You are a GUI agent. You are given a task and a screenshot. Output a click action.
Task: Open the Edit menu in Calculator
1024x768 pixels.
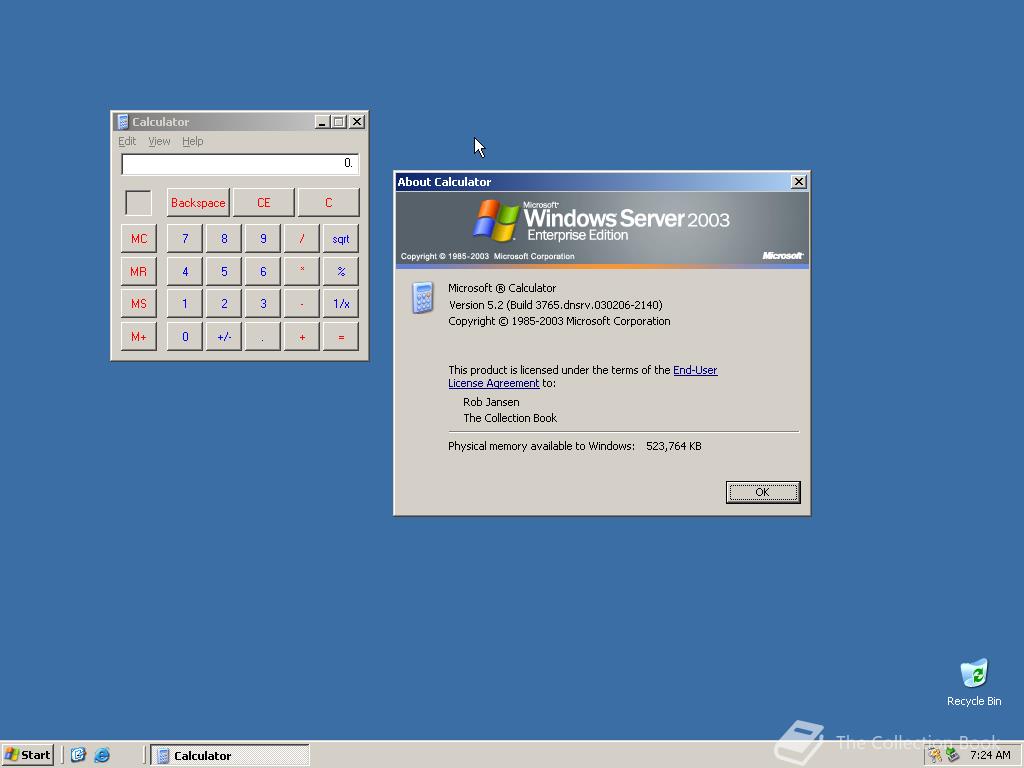point(127,141)
